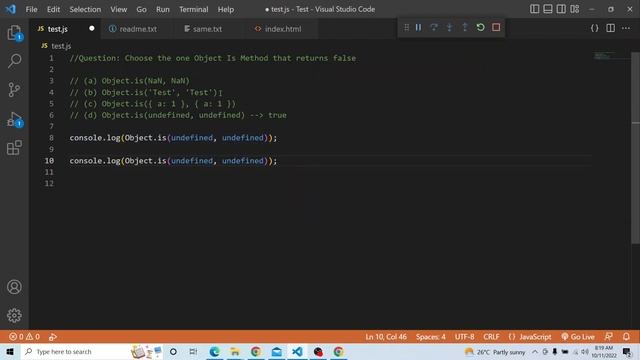Expand the system tray hidden icons chevron

point(535,351)
